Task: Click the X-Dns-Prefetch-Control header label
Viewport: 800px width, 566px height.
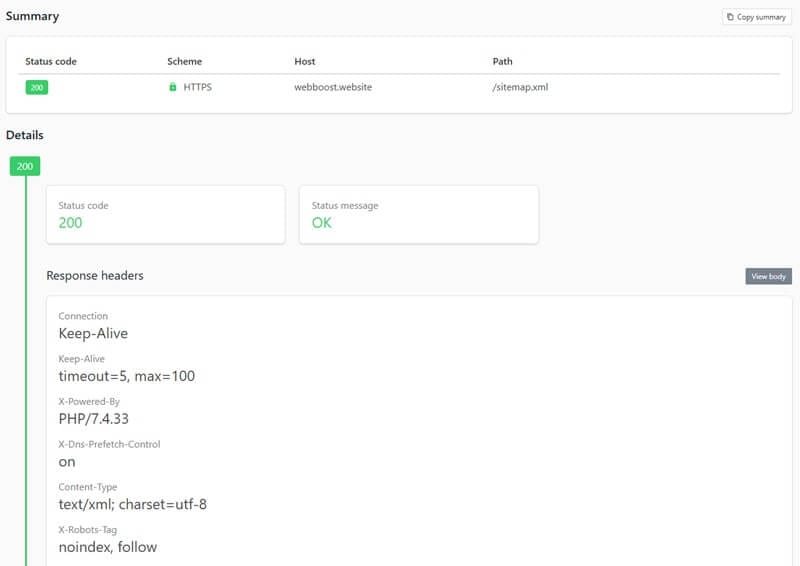Action: 109,444
